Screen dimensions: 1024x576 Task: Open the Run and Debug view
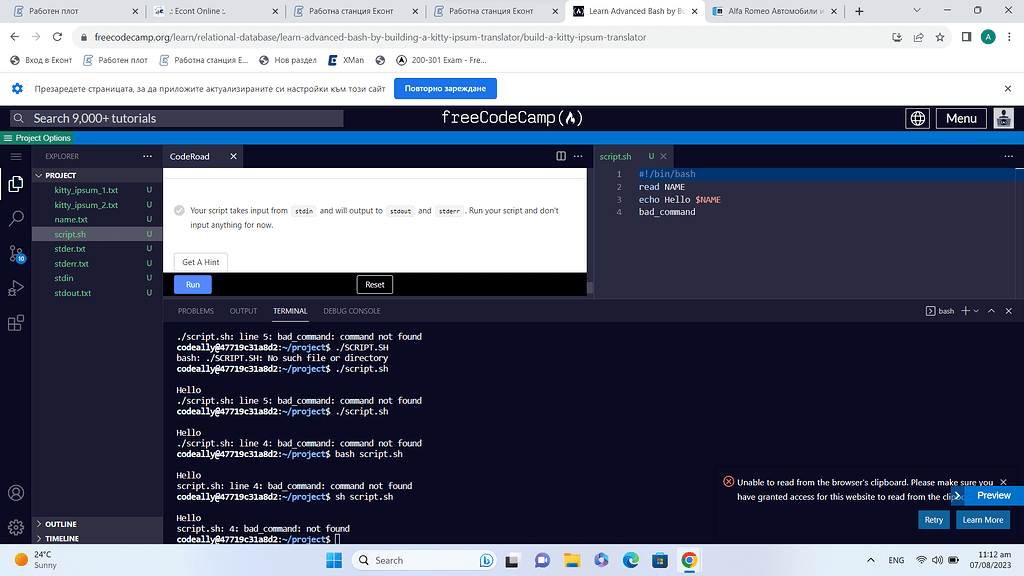tap(15, 288)
